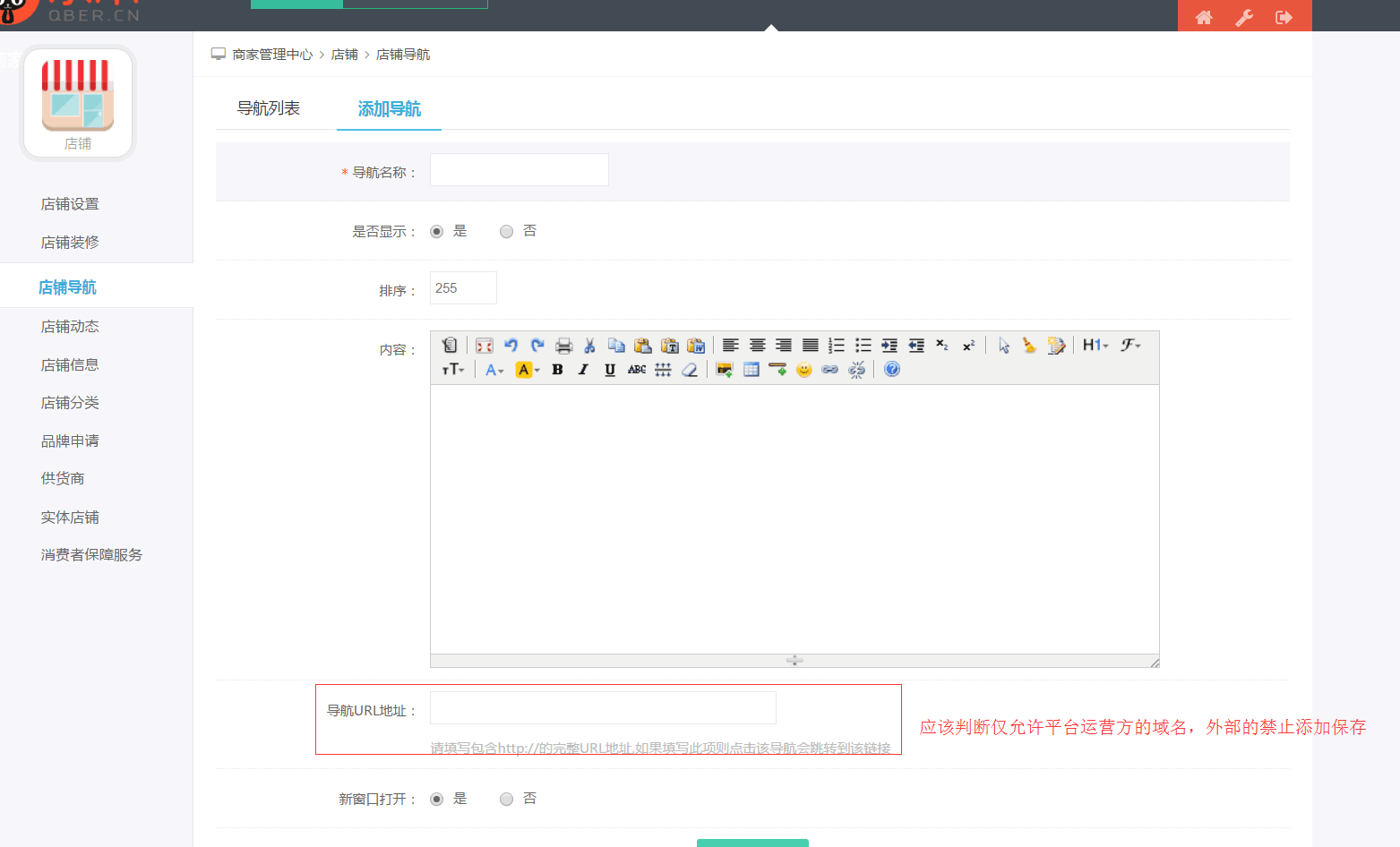The height and width of the screenshot is (847, 1400).
Task: Click the insert table icon
Action: click(752, 370)
